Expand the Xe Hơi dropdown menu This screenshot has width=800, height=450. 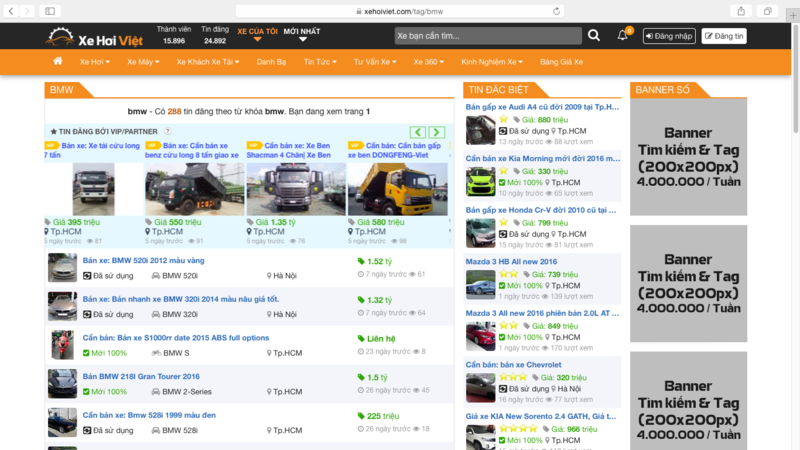94,62
